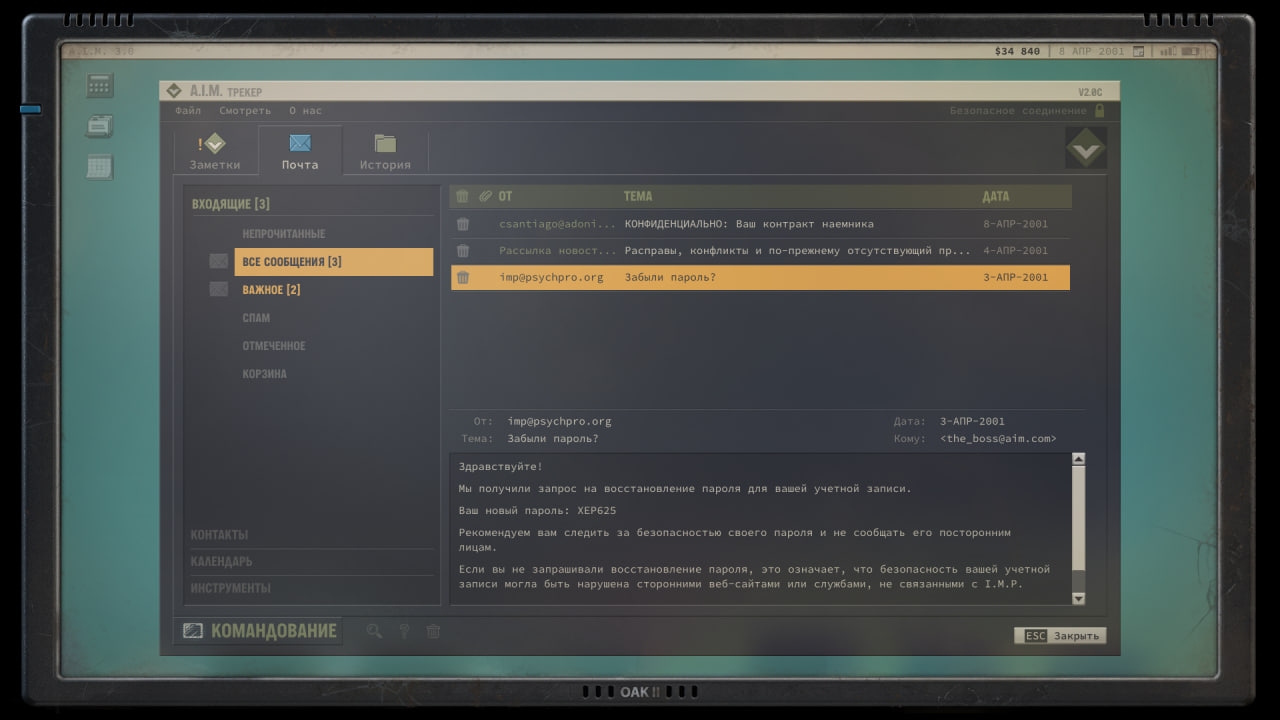Click the $34 840 money balance
The width and height of the screenshot is (1280, 720).
tap(1017, 51)
